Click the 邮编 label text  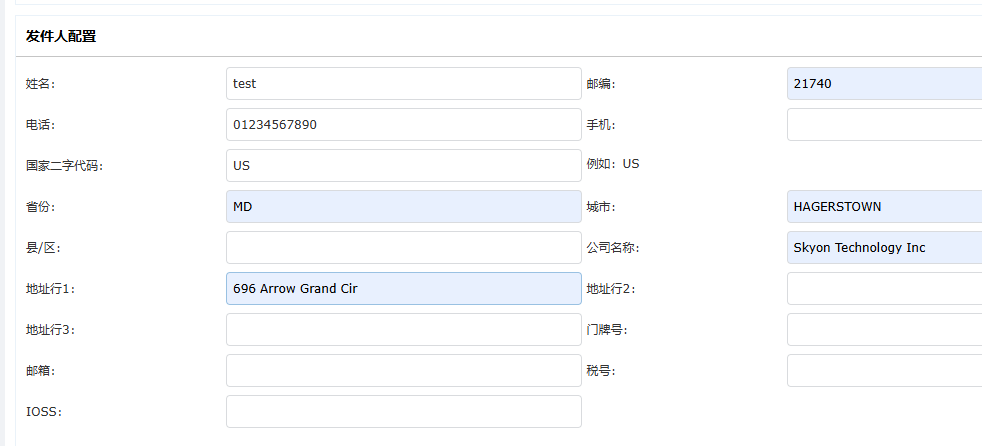[x=601, y=84]
